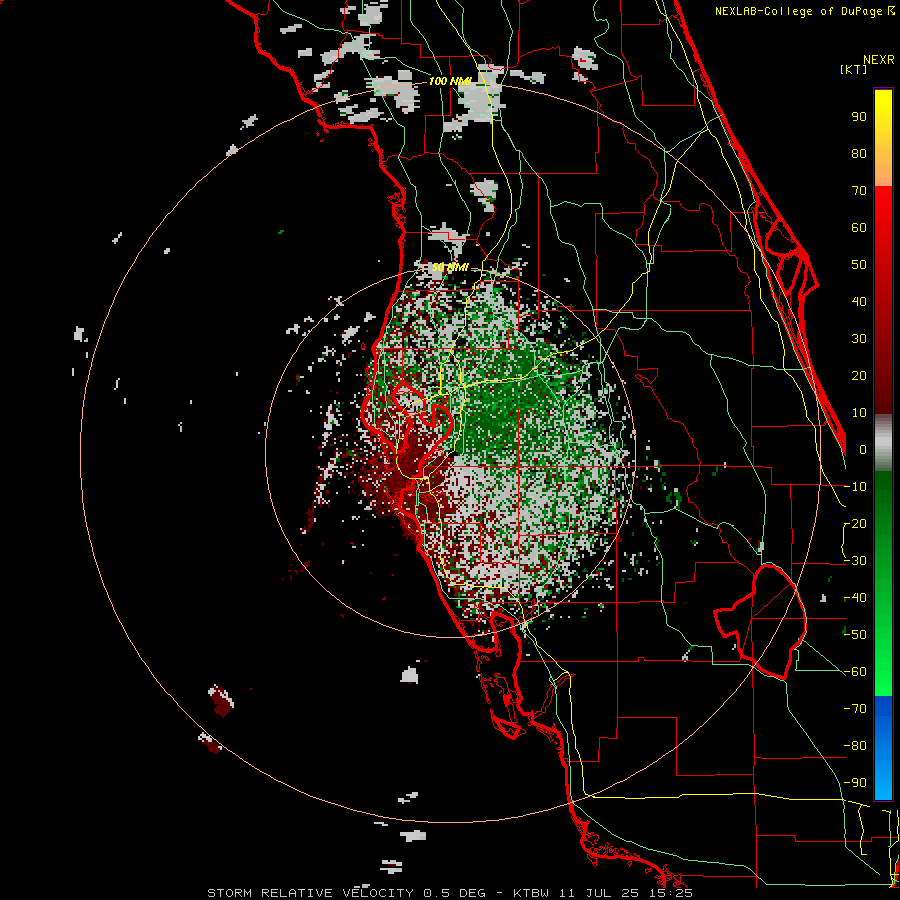The width and height of the screenshot is (900, 900).
Task: Click the [KT] units label
Action: coord(853,69)
